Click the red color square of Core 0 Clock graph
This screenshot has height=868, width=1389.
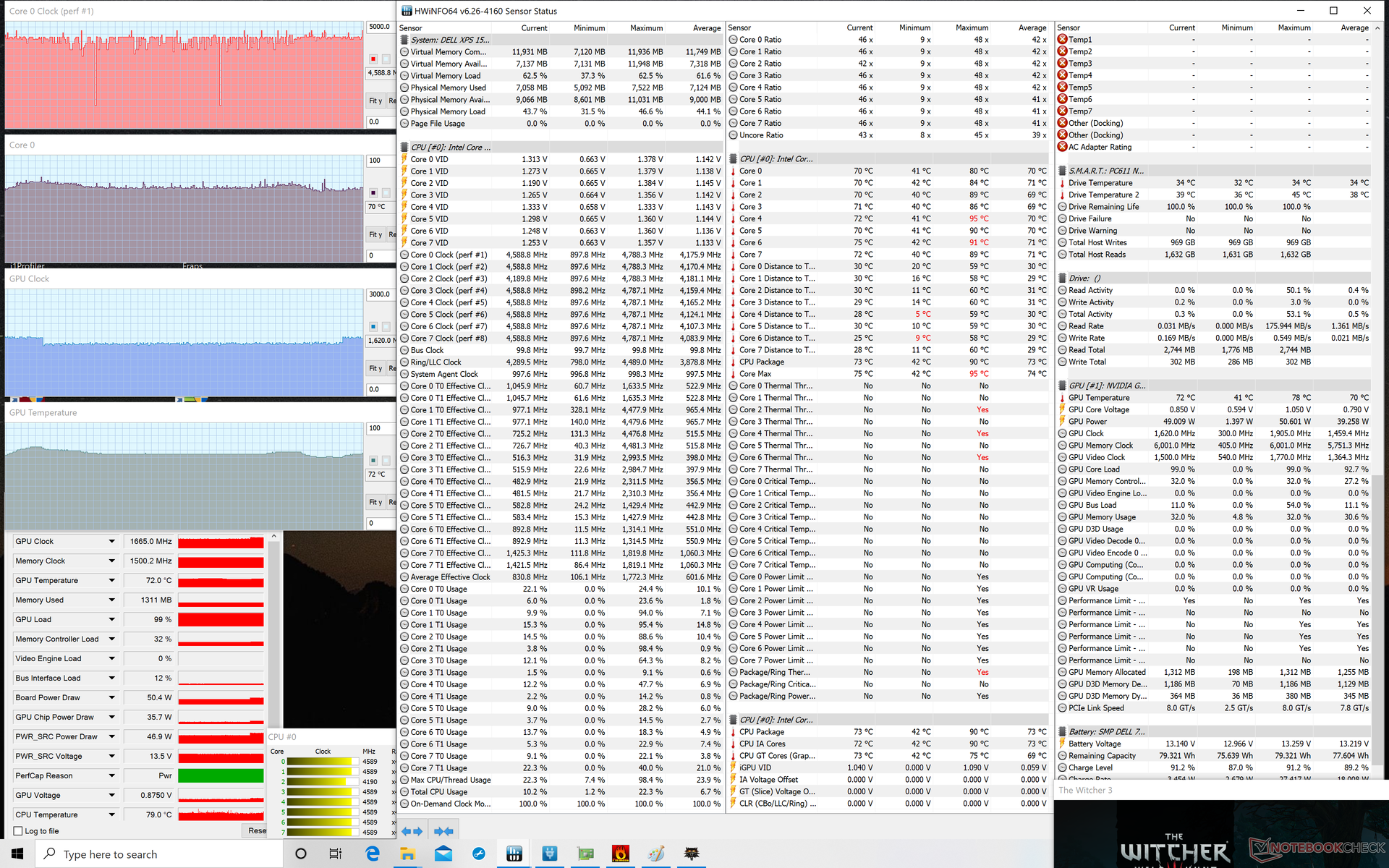point(373,59)
